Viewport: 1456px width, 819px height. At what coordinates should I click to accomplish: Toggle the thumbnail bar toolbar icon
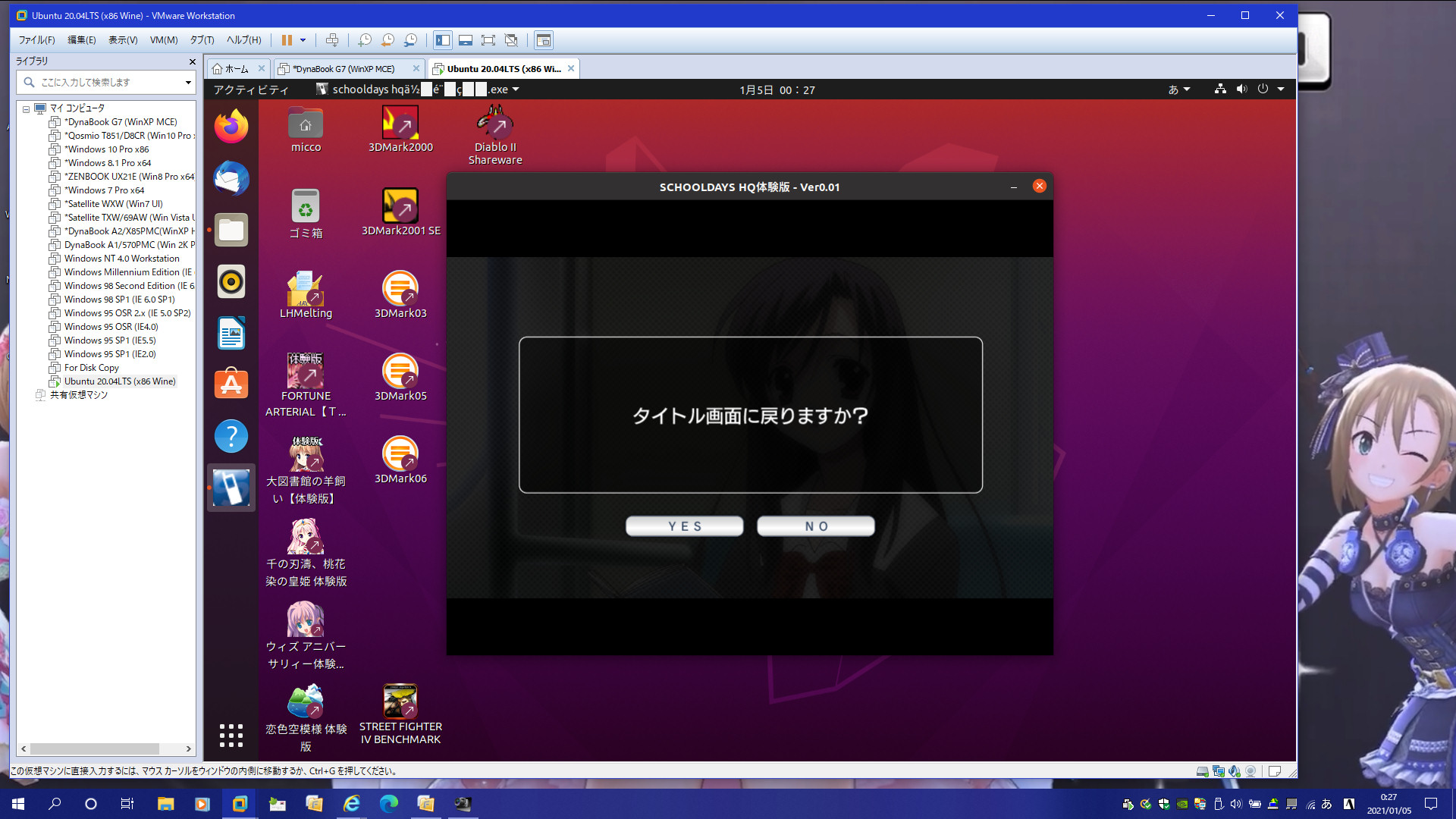(466, 40)
